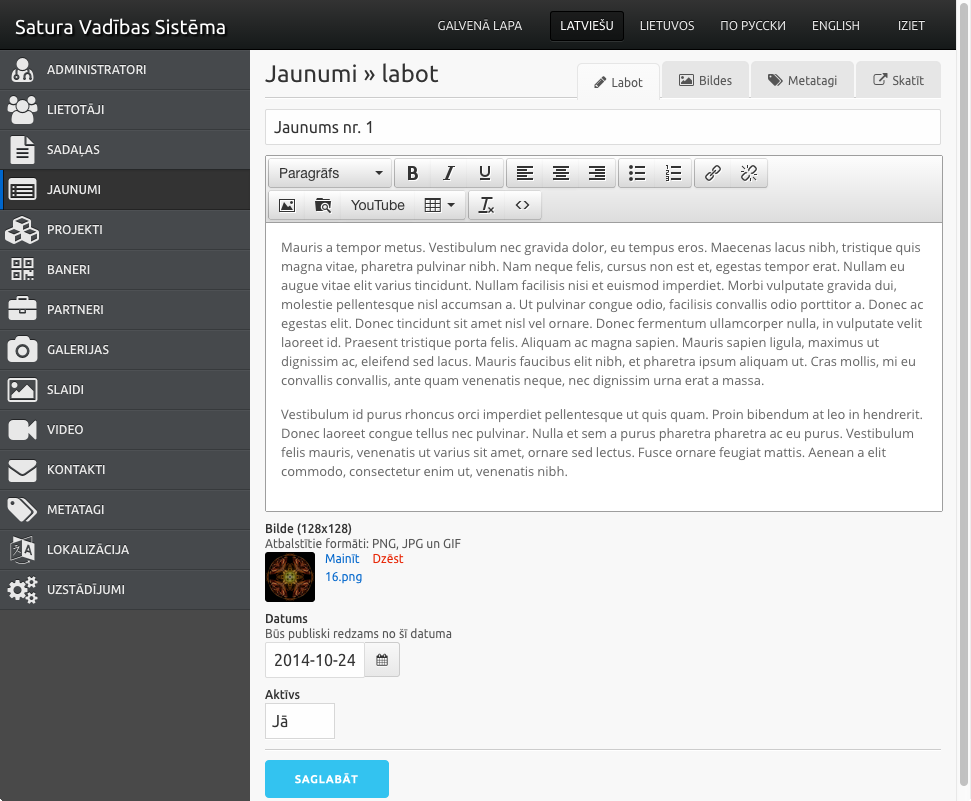Open the source code view
971x801 pixels.
click(522, 205)
